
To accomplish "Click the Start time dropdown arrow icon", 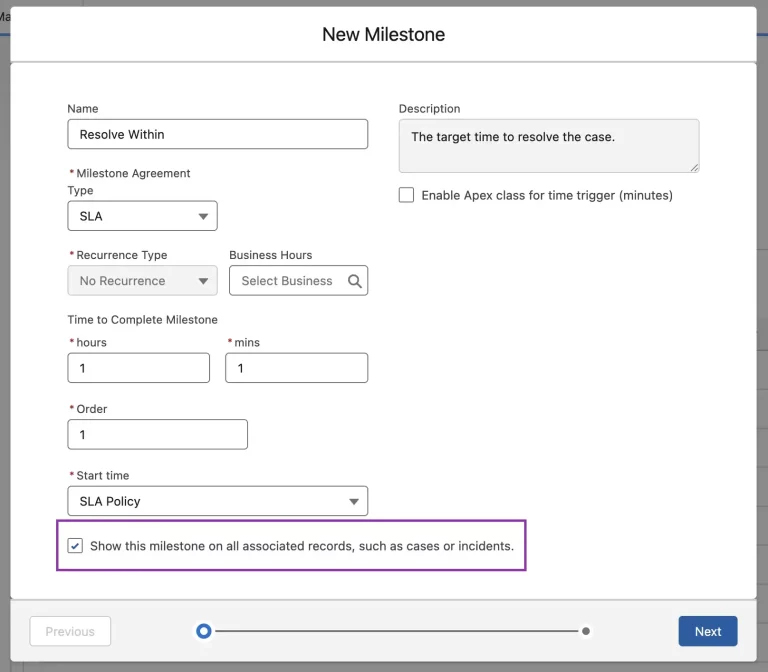I will pos(354,502).
